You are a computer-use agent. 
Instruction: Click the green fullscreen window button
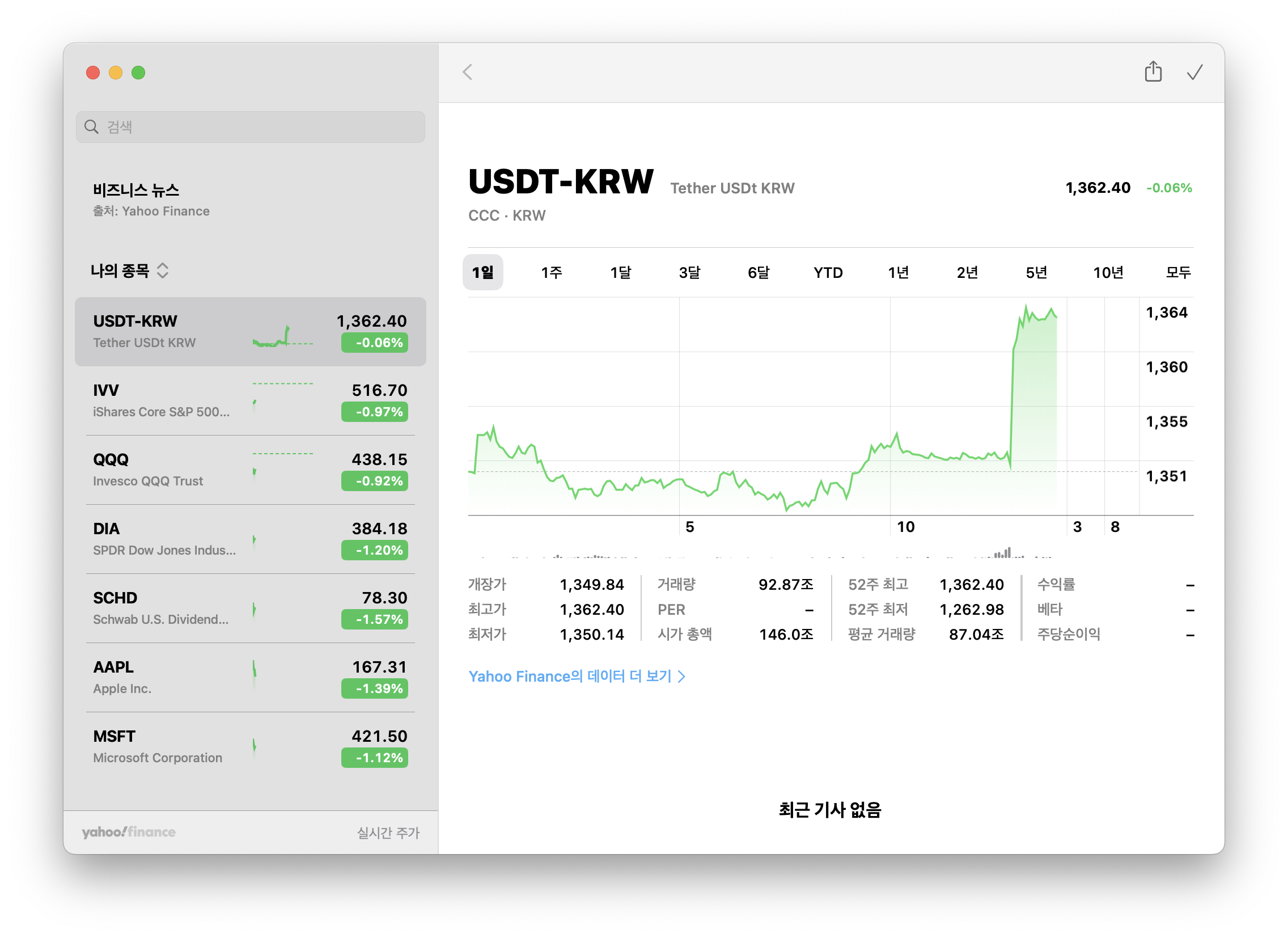pos(138,73)
